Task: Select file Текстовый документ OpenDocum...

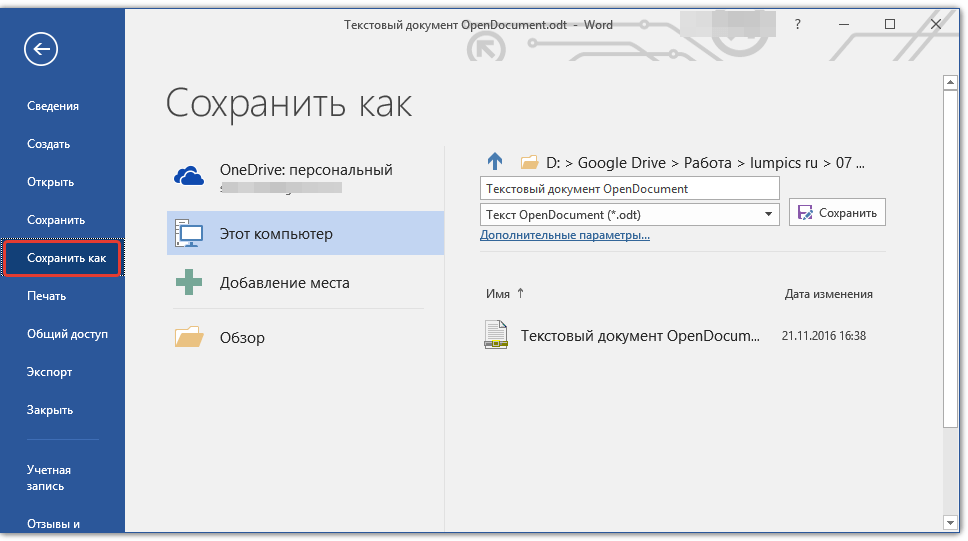Action: pyautogui.click(x=640, y=335)
